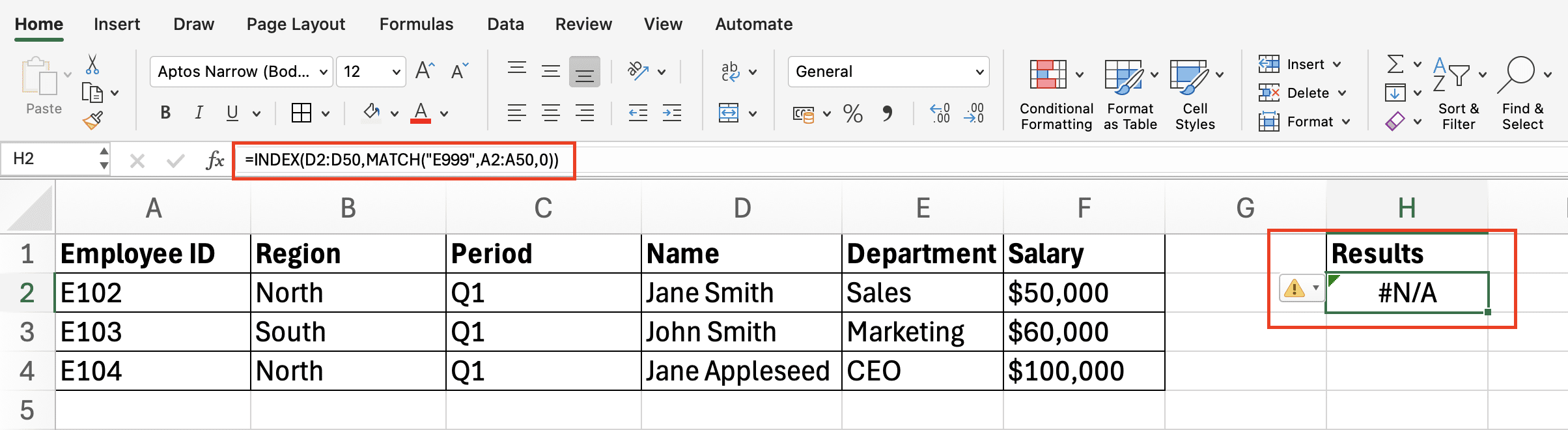Switch to the Page Layout tab
Image resolution: width=1568 pixels, height=430 pixels.
(296, 24)
